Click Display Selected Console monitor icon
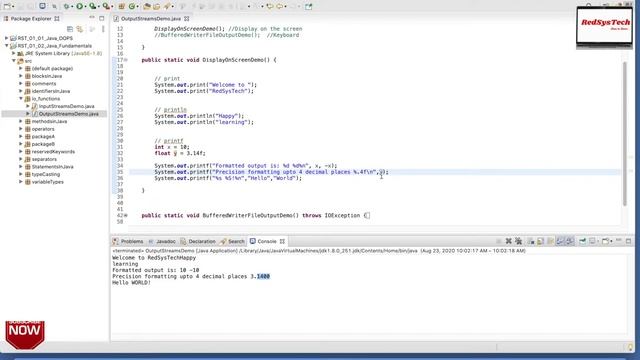Screen dimensions: 640x360 pos(592,241)
